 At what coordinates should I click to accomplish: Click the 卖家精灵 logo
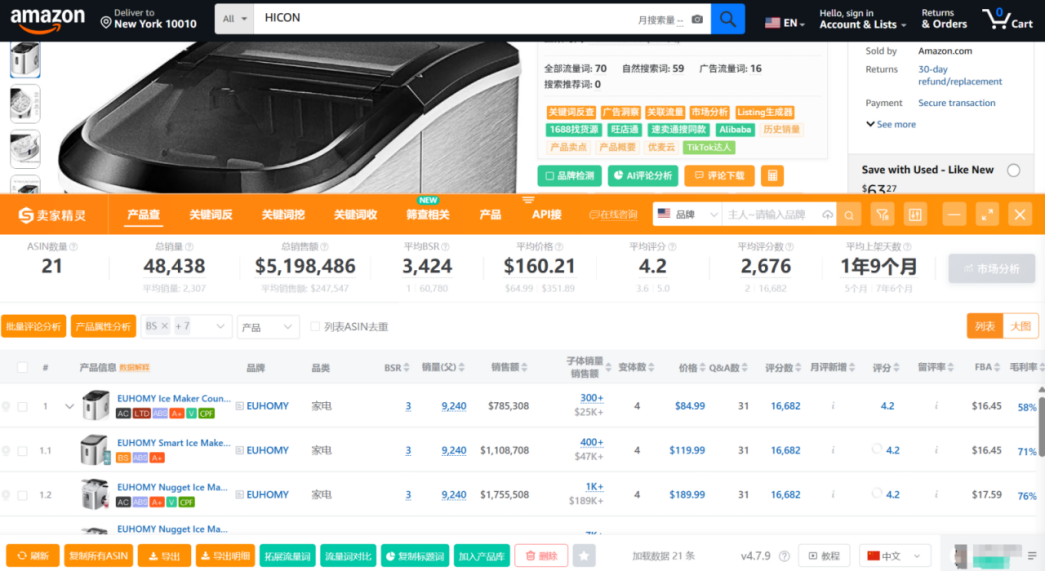(x=53, y=215)
